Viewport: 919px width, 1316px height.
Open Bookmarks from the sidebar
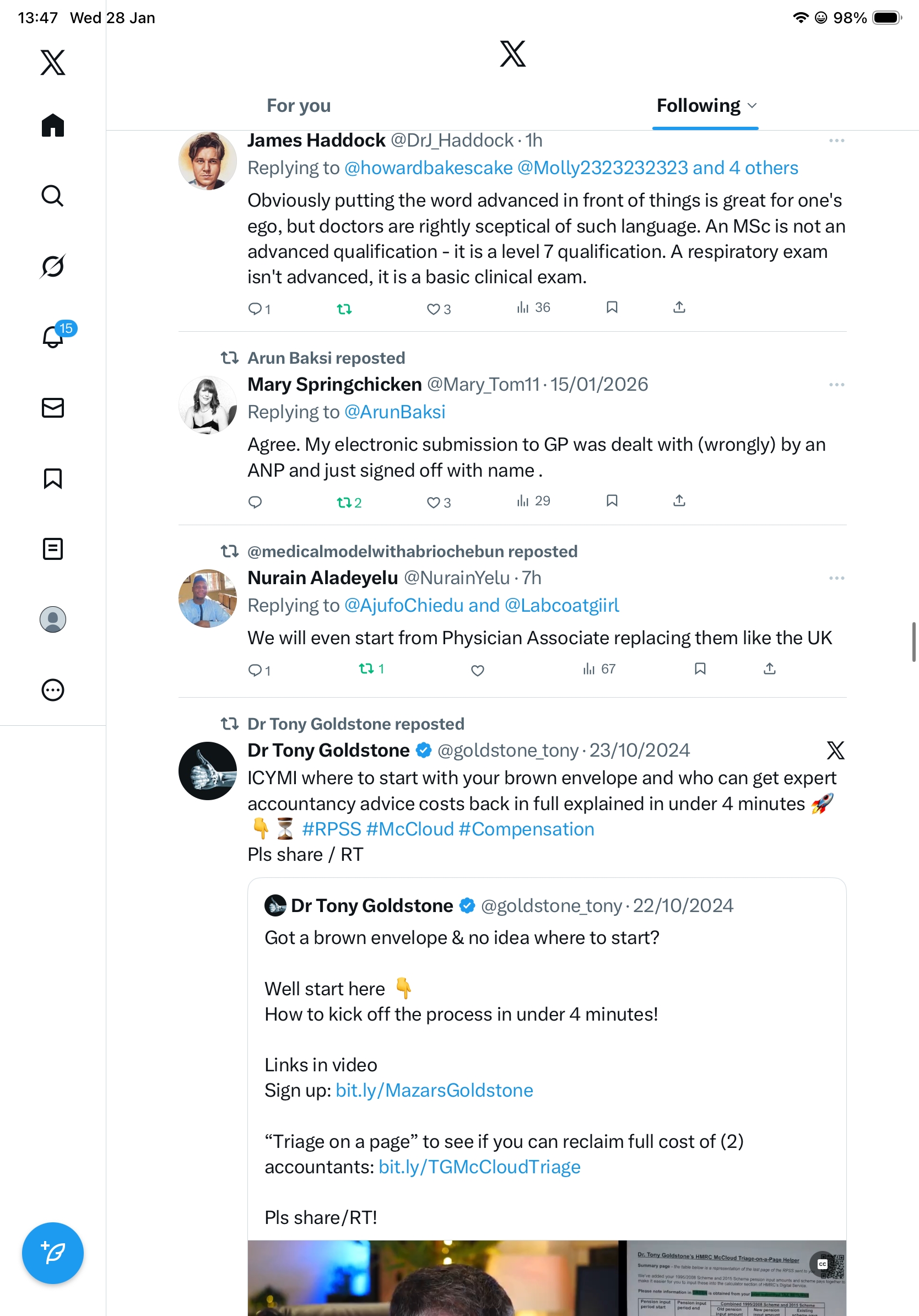tap(53, 478)
